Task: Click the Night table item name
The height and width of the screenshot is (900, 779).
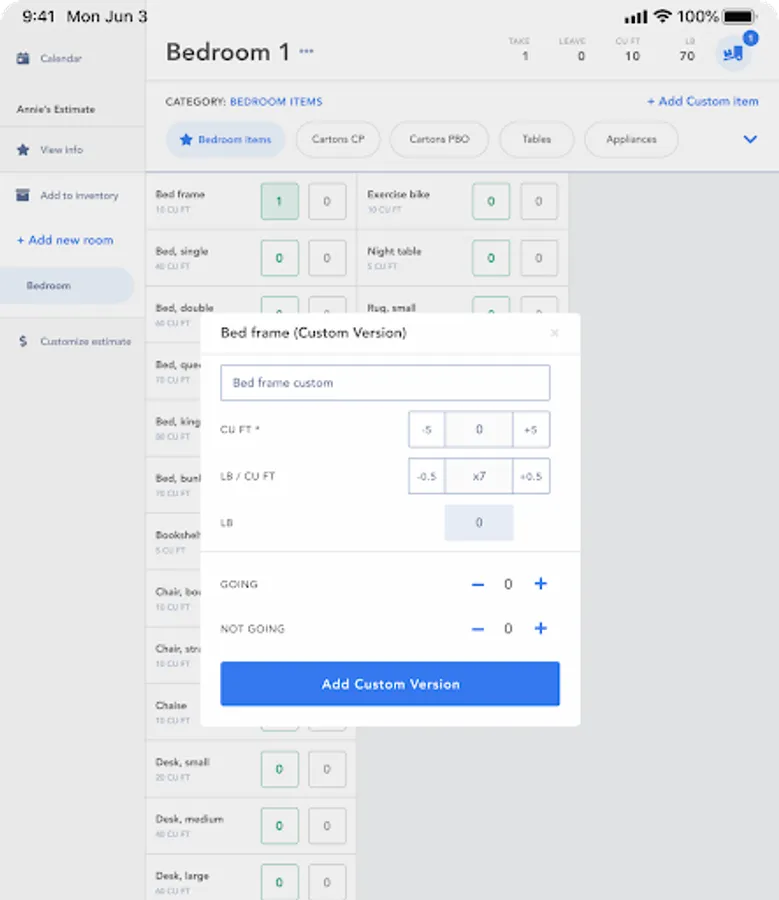Action: [x=394, y=251]
